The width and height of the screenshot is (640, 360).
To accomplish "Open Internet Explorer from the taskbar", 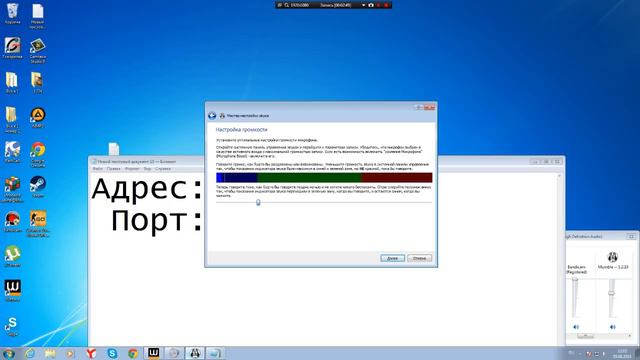I will pos(29,353).
